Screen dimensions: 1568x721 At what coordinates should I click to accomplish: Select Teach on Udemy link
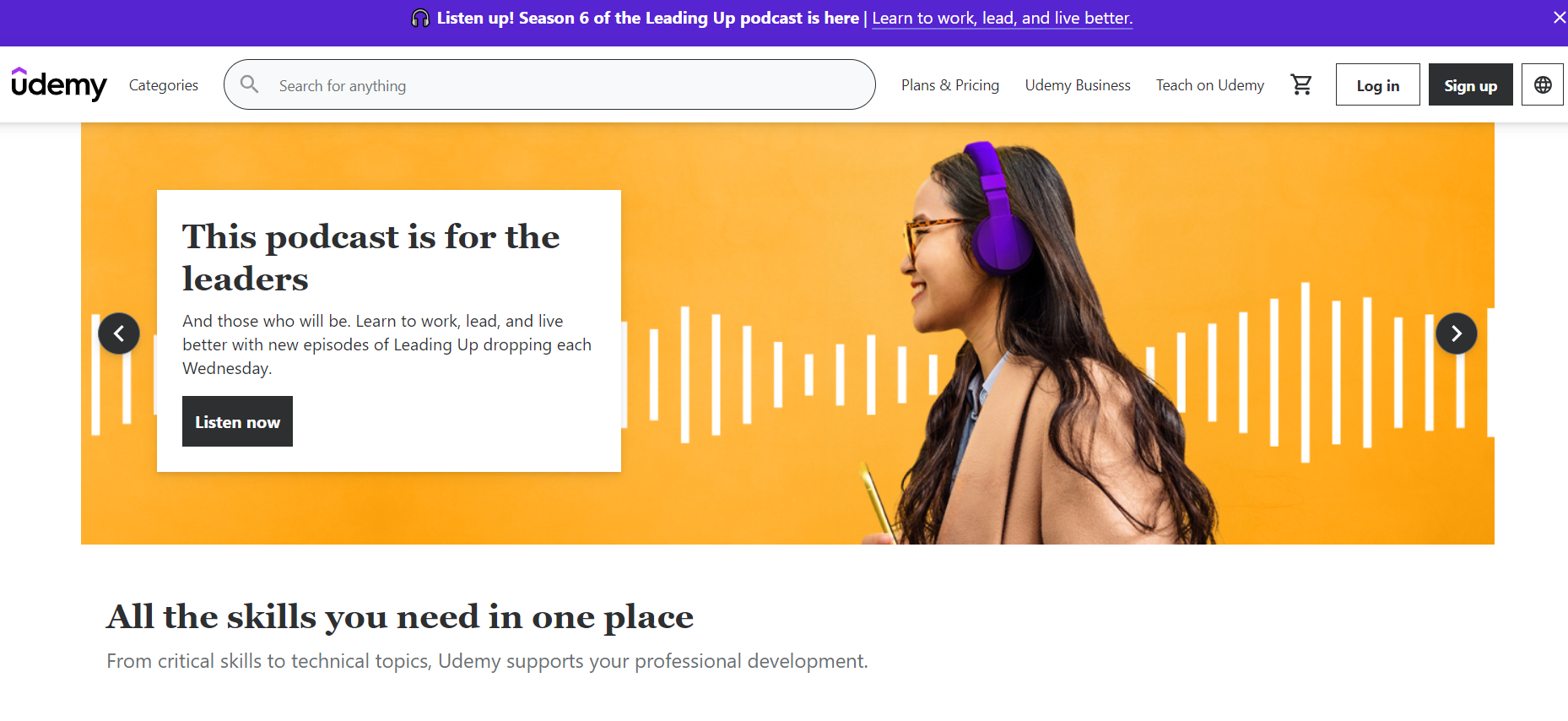coord(1210,85)
